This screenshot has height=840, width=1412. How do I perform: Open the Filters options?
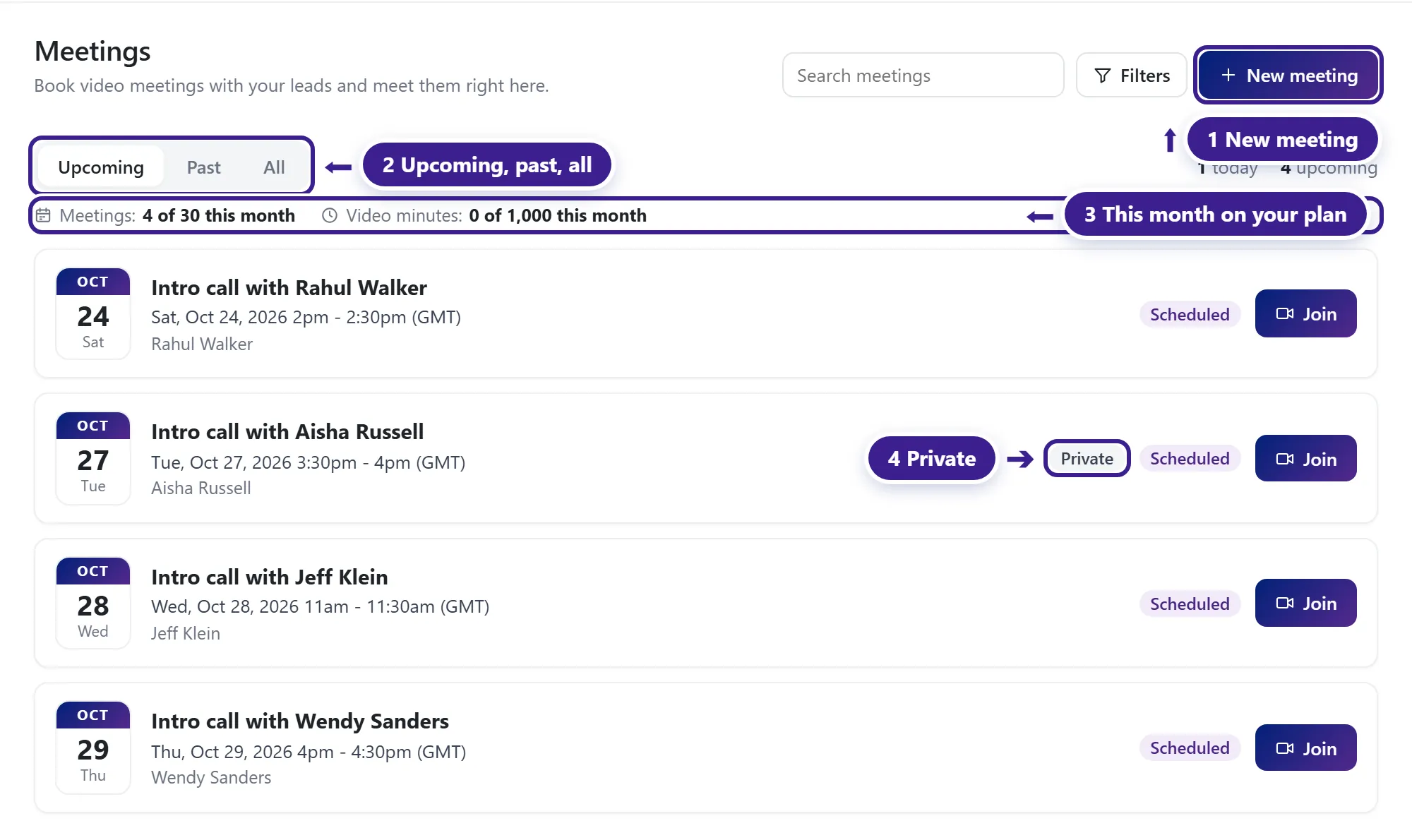pyautogui.click(x=1131, y=75)
